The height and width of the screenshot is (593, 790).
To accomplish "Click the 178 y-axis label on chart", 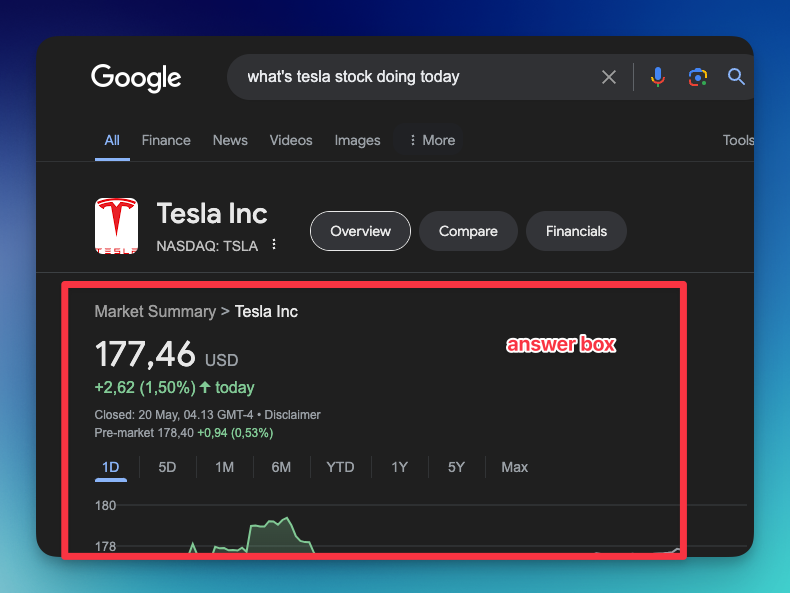I will 105,546.
